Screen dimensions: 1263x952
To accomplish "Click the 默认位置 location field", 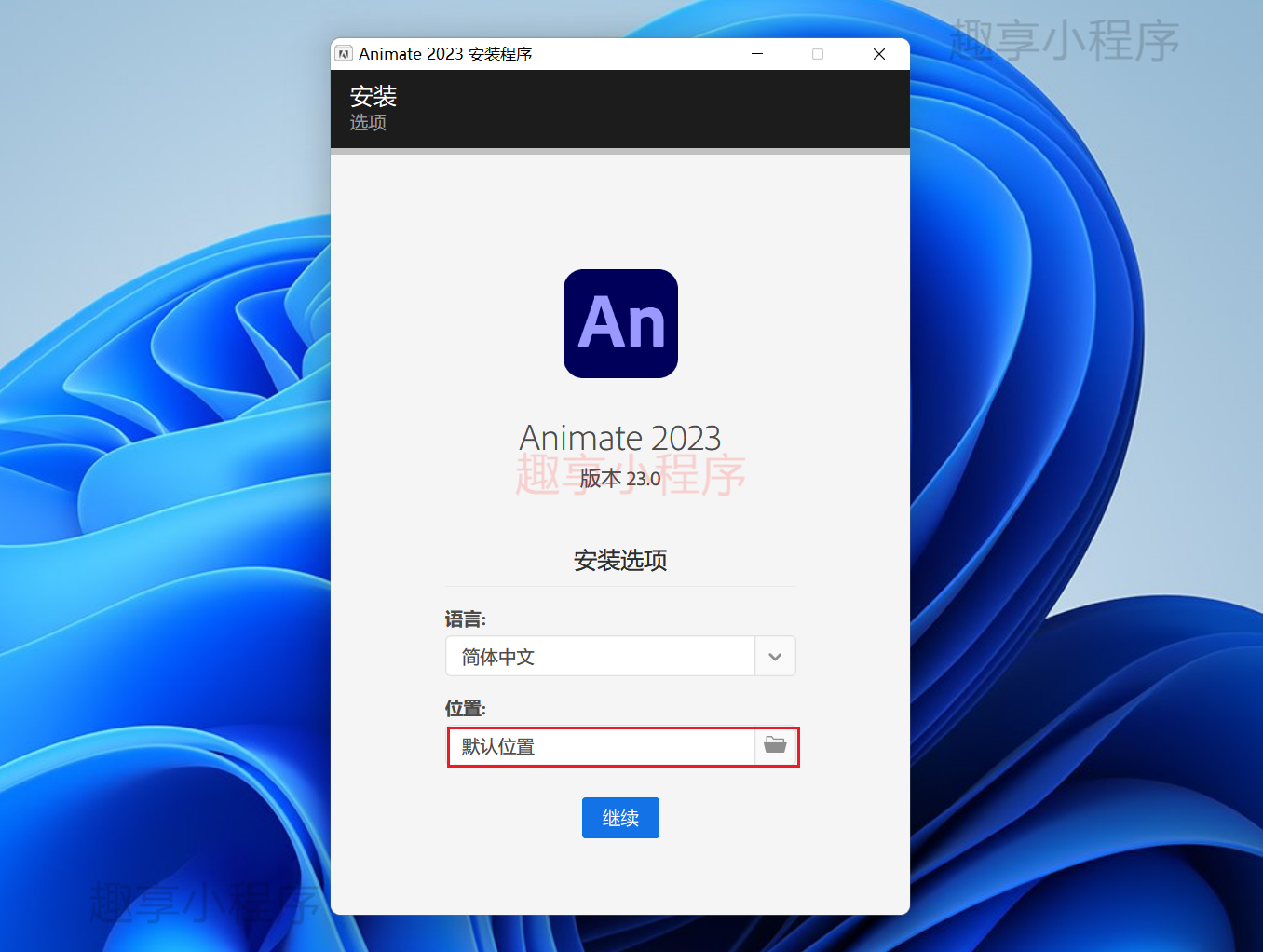I will (602, 746).
